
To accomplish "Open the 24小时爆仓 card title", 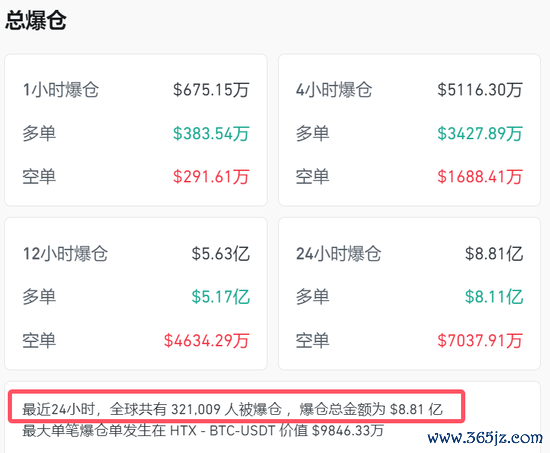I will click(x=338, y=254).
